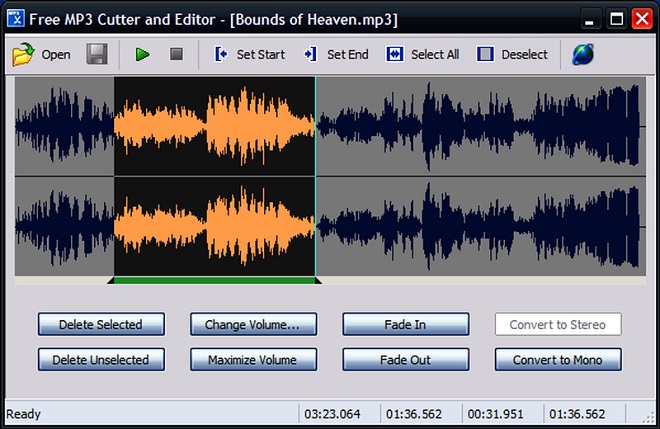The image size is (660, 429).
Task: Open the website via the globe icon
Action: 583,54
